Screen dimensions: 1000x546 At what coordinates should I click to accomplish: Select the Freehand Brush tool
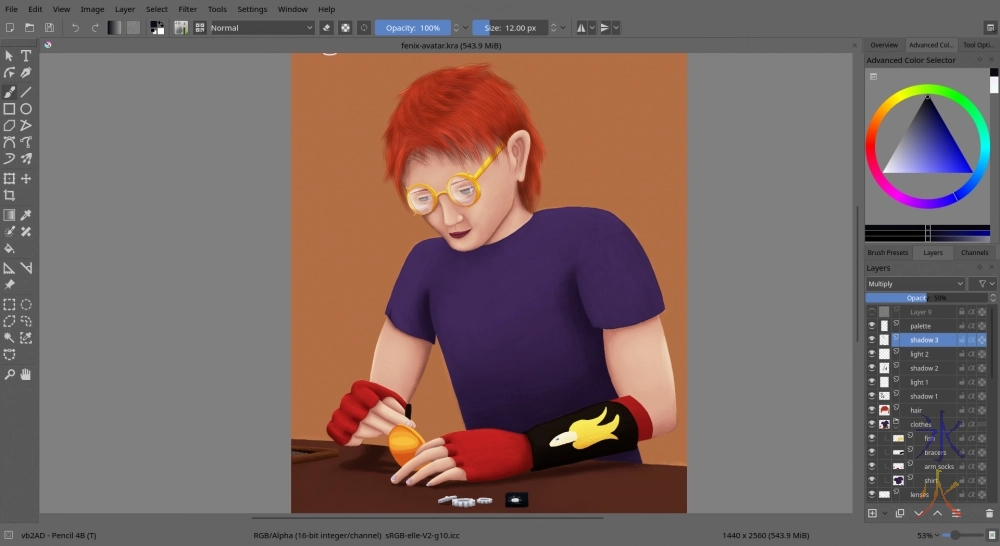click(9, 91)
